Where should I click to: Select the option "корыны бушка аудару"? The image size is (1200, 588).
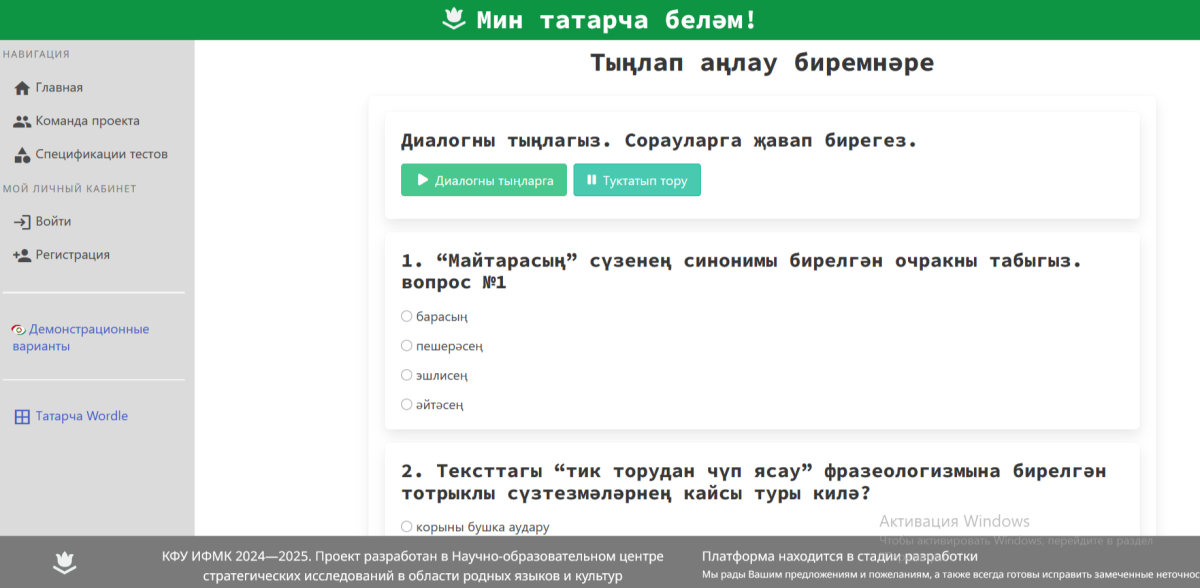(x=407, y=527)
